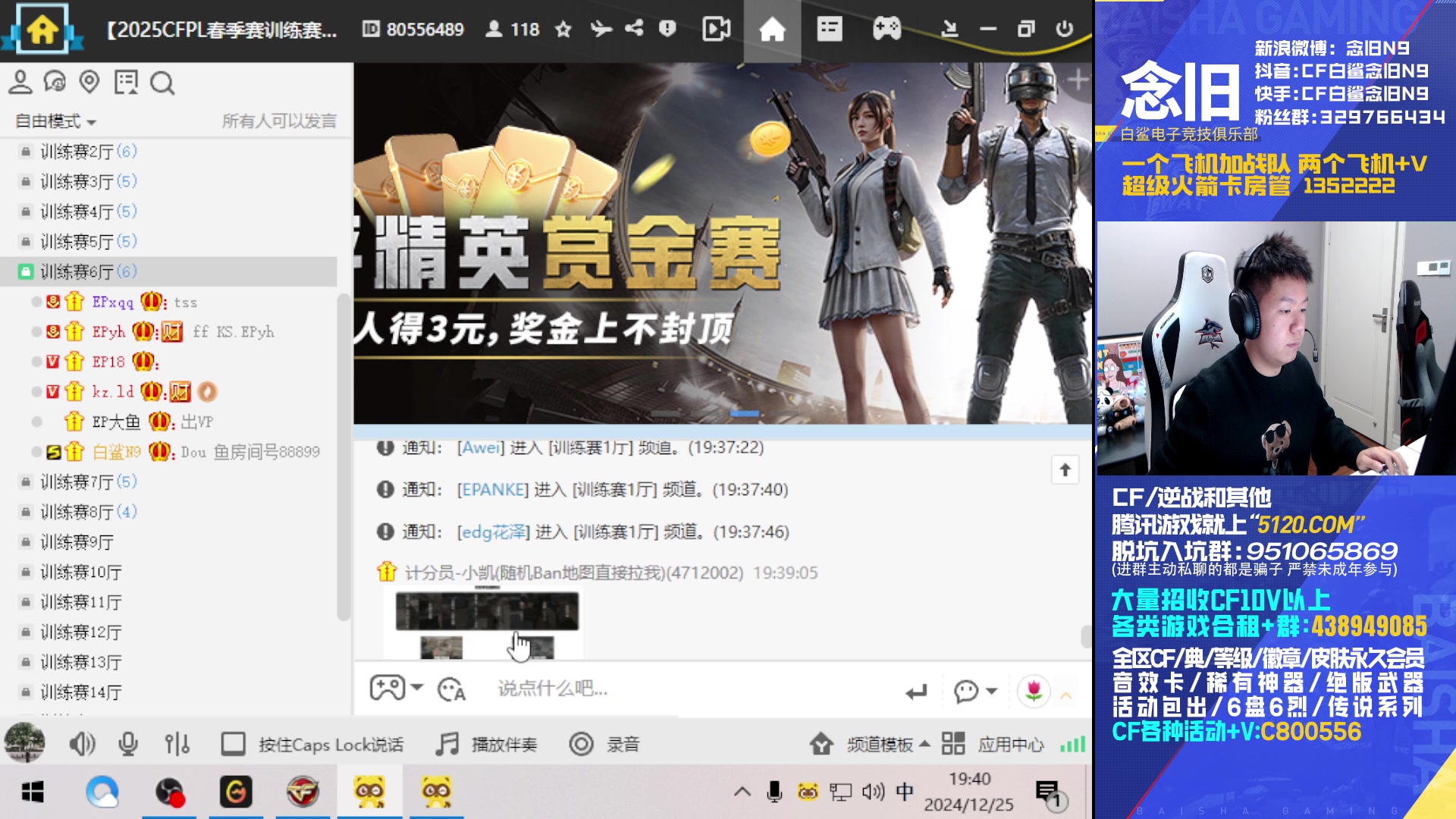Screen dimensions: 1456x819
Task: Select user kz.ld in channel list
Action: pos(113,391)
